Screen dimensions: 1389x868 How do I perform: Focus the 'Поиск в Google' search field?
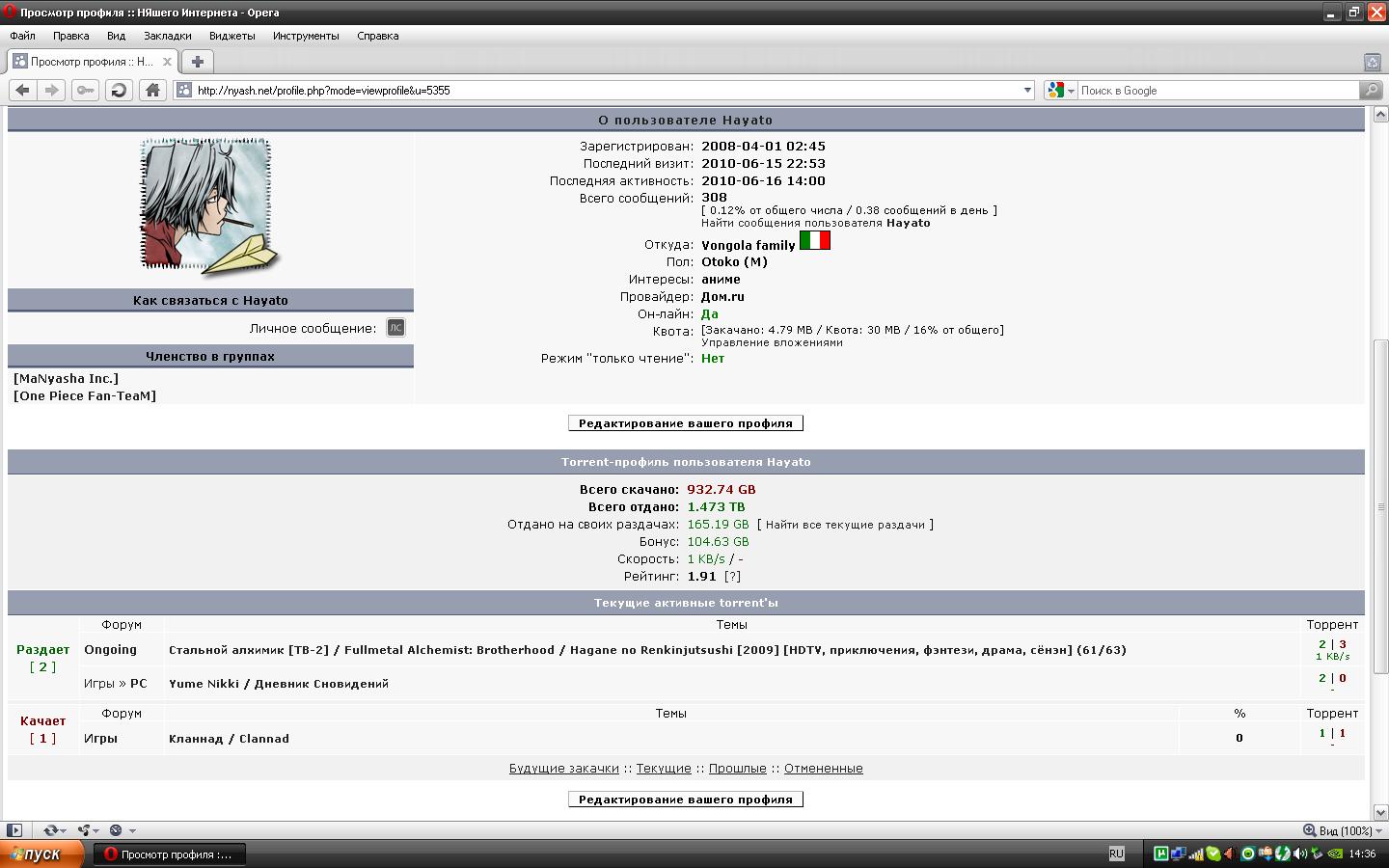click(x=1217, y=90)
